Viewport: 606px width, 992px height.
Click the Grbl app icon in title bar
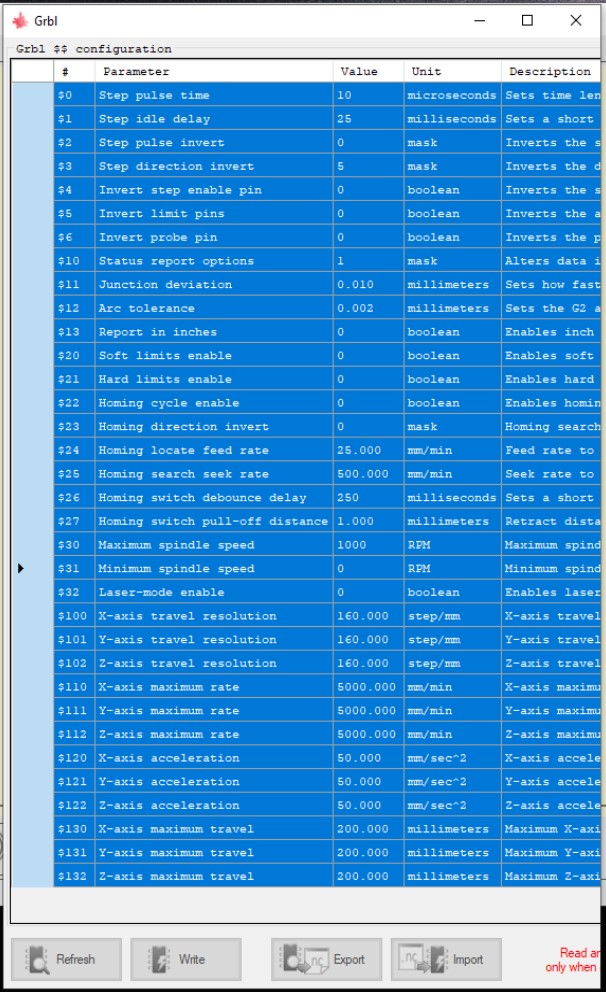coord(20,21)
